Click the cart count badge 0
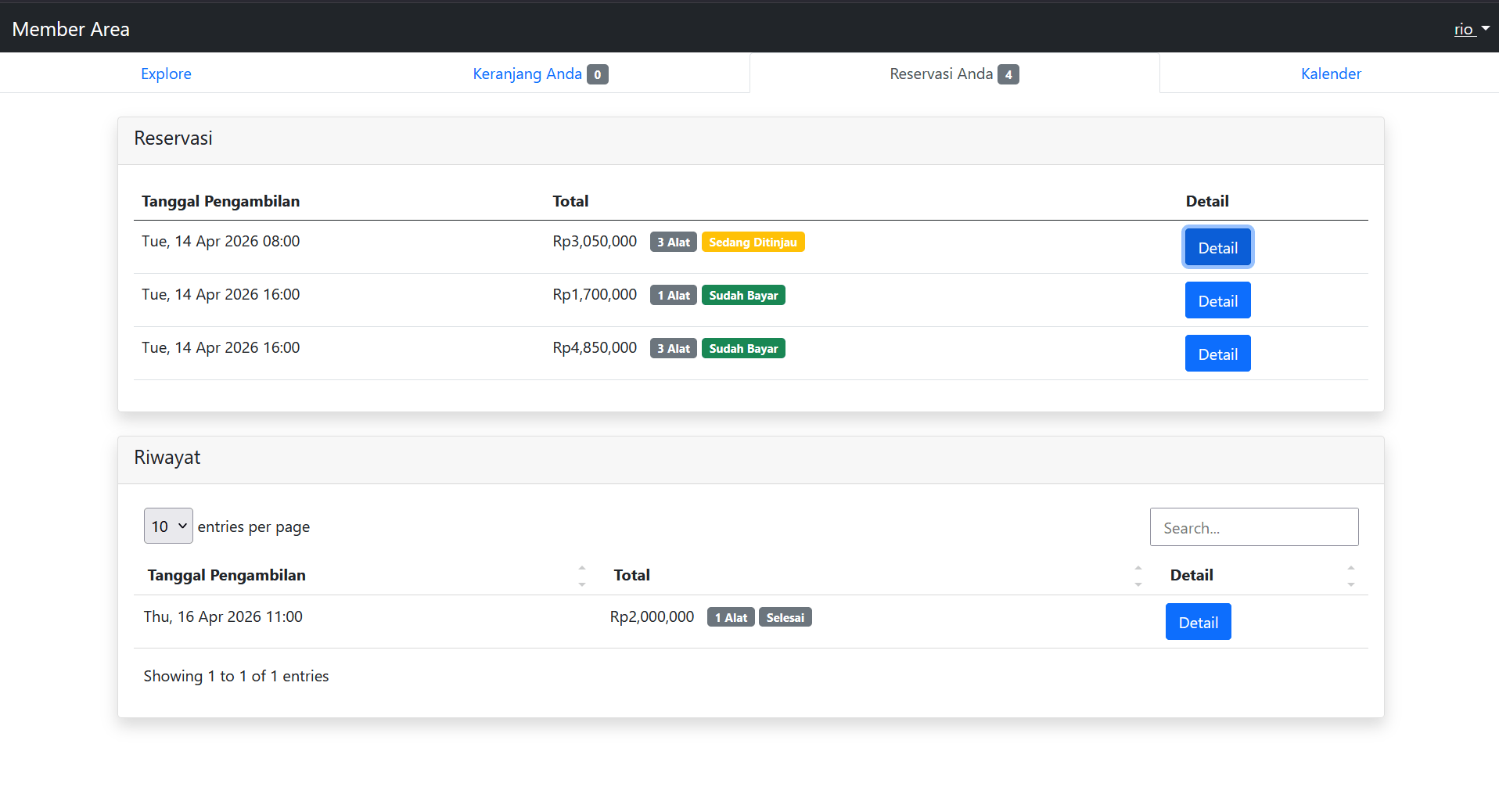Viewport: 1499px width, 812px height. click(598, 74)
